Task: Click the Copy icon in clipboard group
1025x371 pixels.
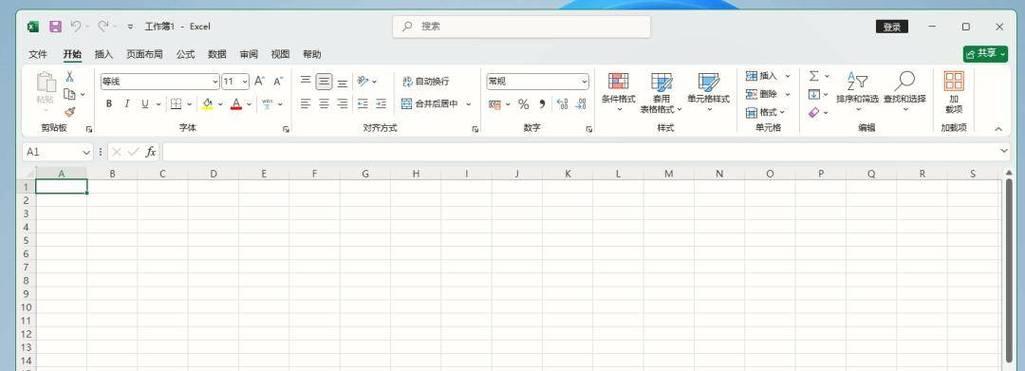Action: click(69, 95)
